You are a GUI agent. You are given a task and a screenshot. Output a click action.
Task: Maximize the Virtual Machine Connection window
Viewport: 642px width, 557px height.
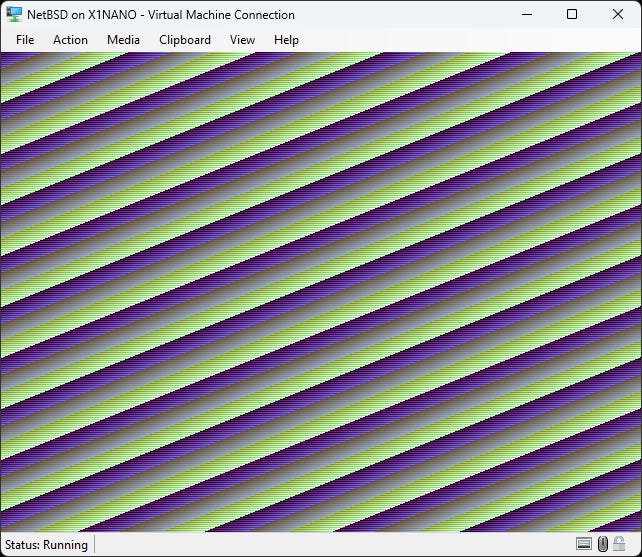572,14
